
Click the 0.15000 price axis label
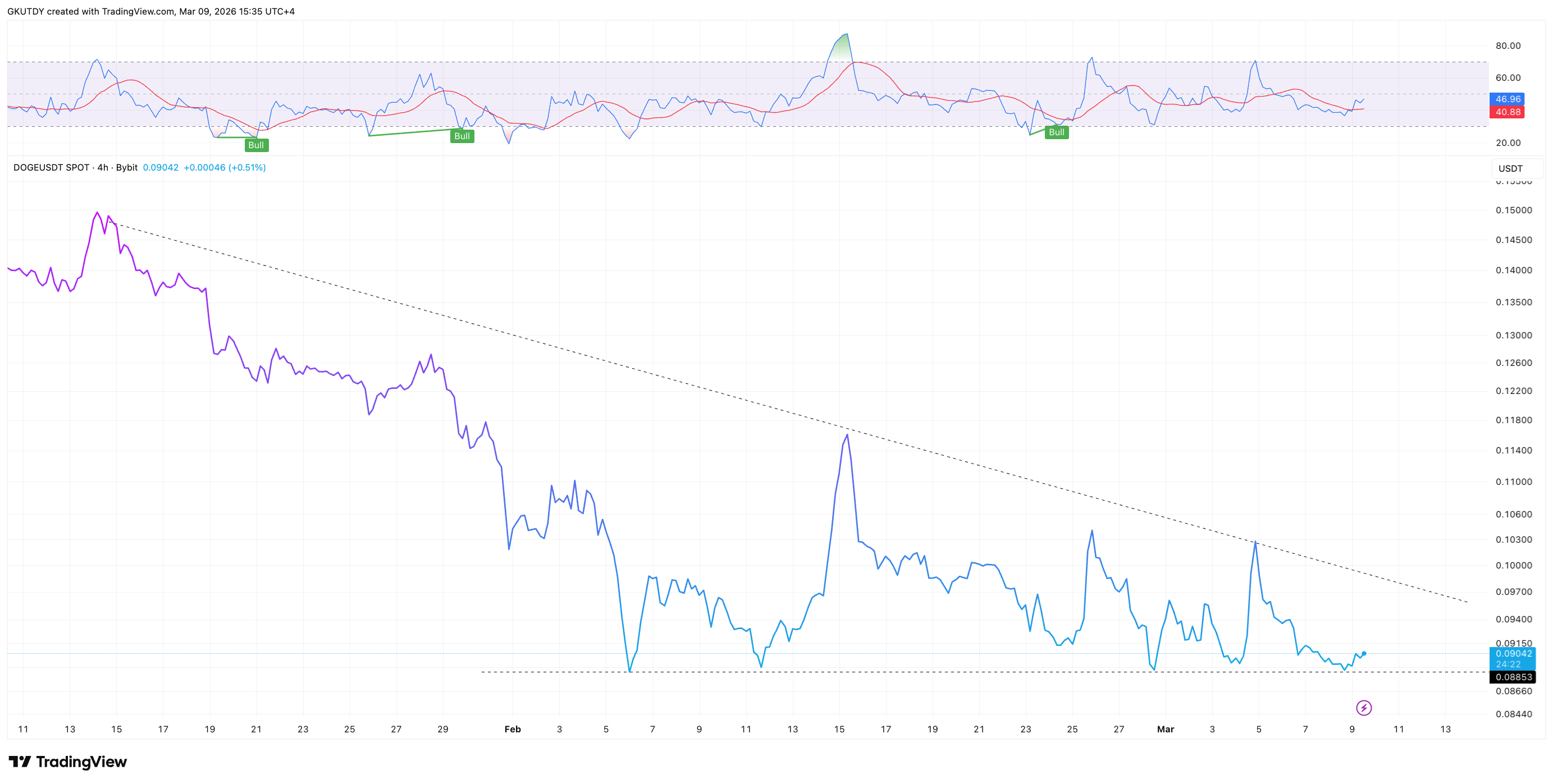coord(1513,210)
